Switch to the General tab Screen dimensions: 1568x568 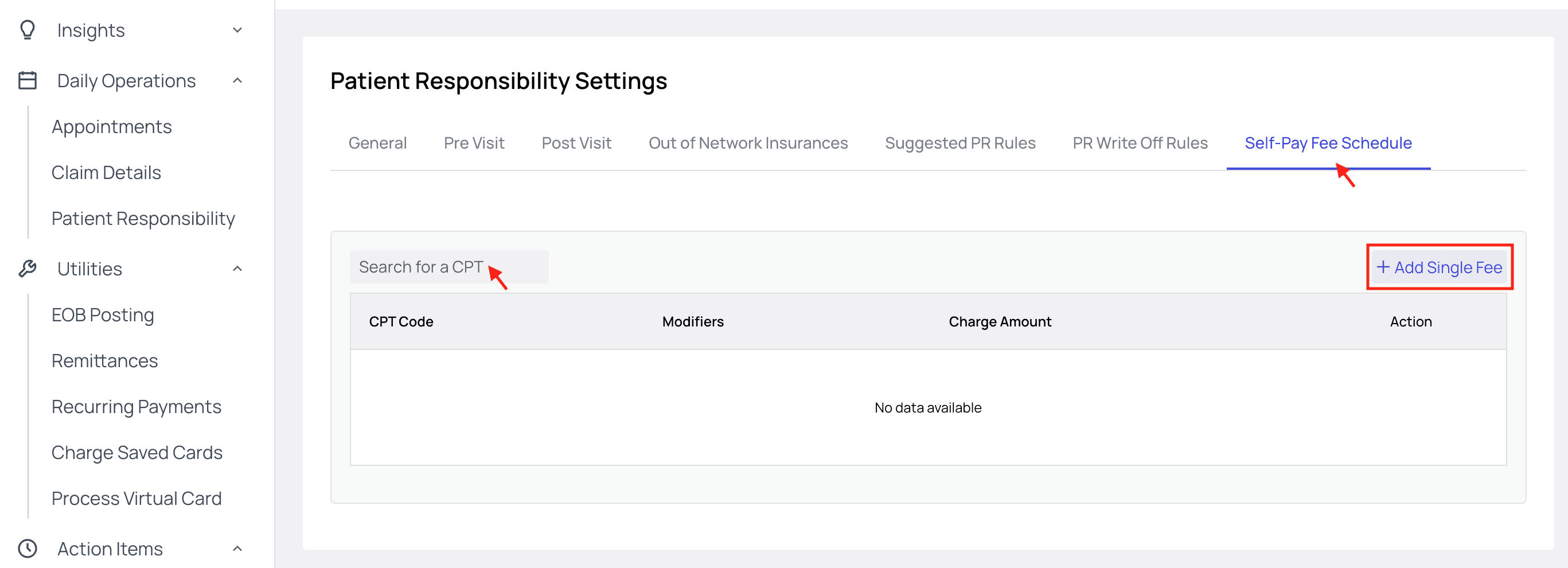click(377, 143)
